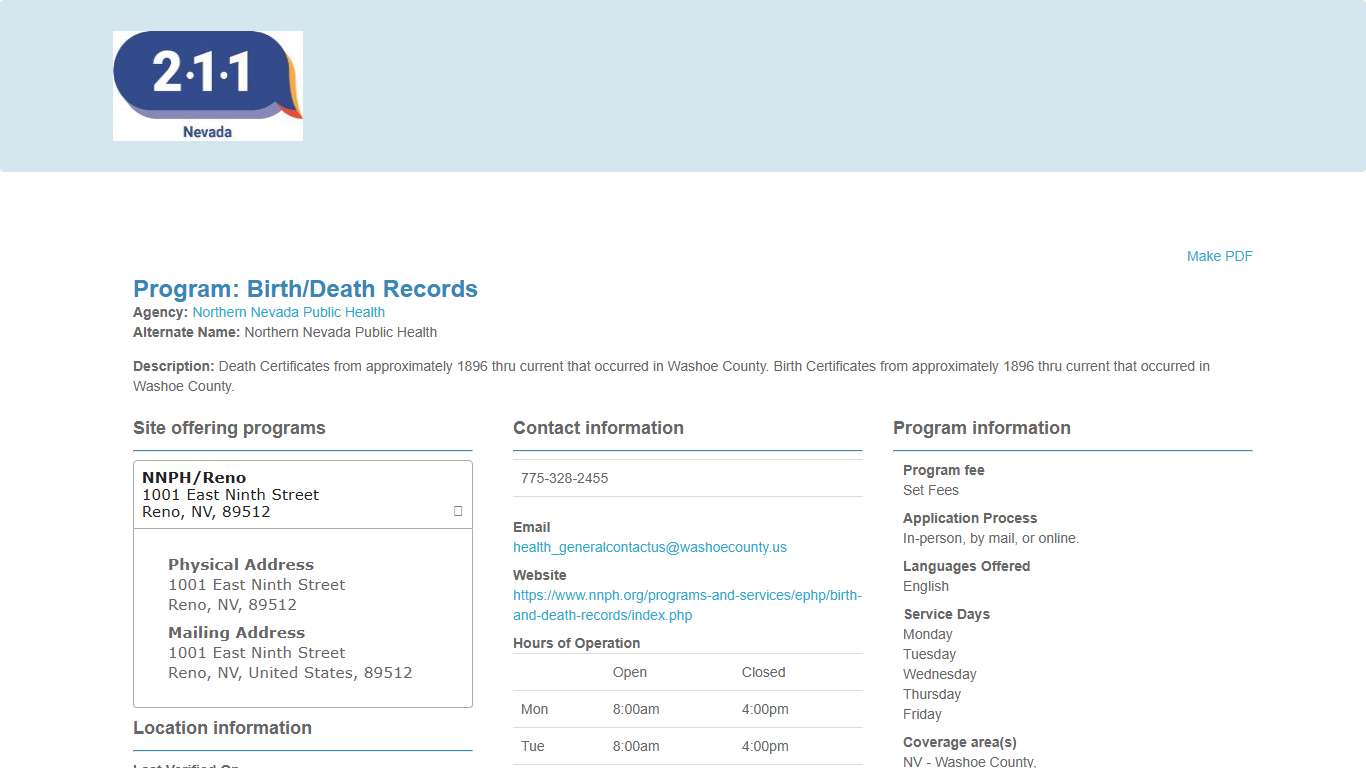The image size is (1366, 768).
Task: Click the Site offering programs section header
Action: coord(229,428)
